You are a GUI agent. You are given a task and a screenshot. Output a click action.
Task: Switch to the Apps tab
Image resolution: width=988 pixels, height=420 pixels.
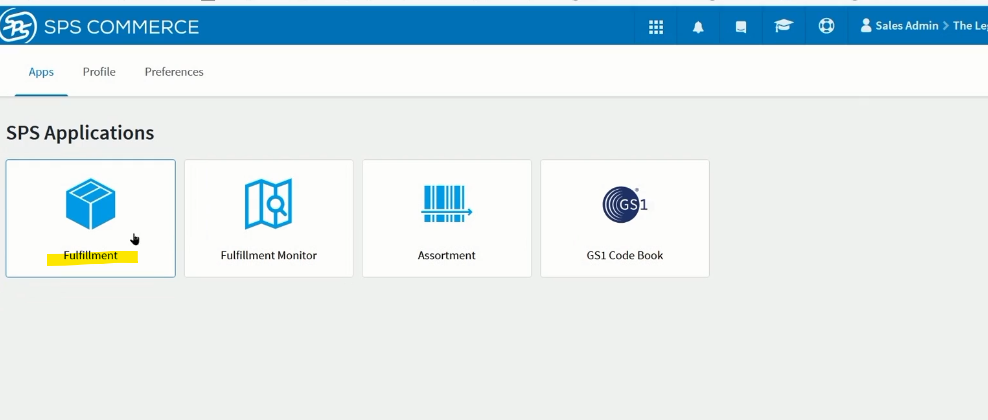tap(41, 72)
